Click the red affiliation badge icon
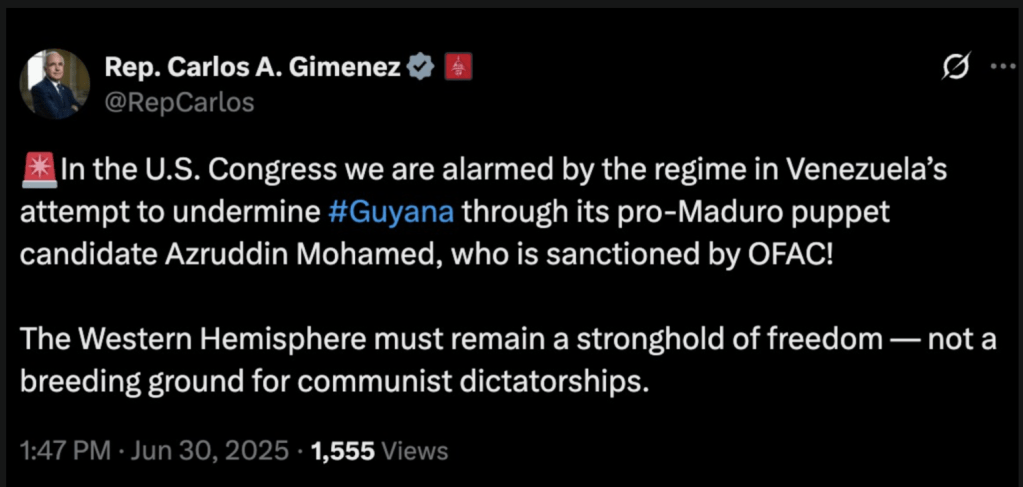The width and height of the screenshot is (1023, 487). tap(457, 68)
